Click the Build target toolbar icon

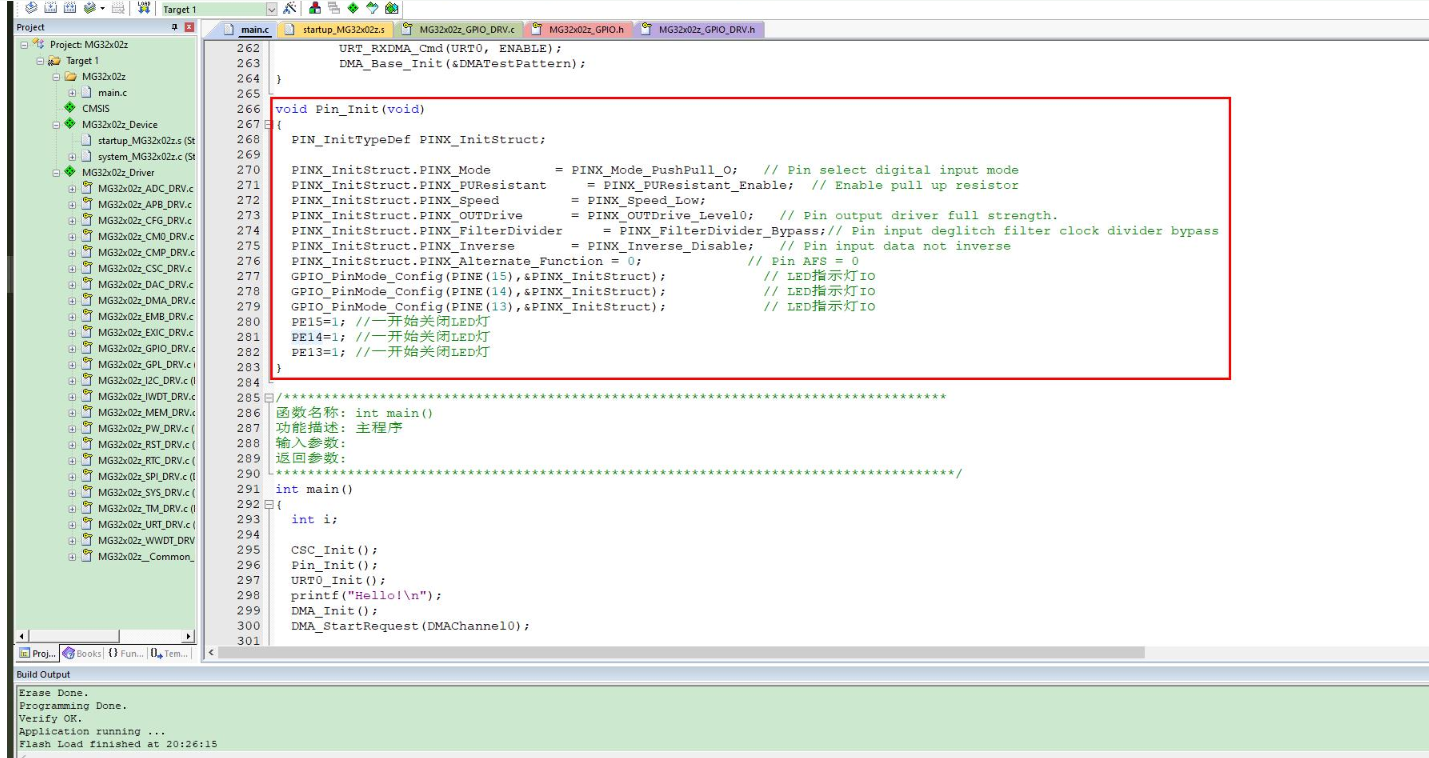(x=50, y=8)
